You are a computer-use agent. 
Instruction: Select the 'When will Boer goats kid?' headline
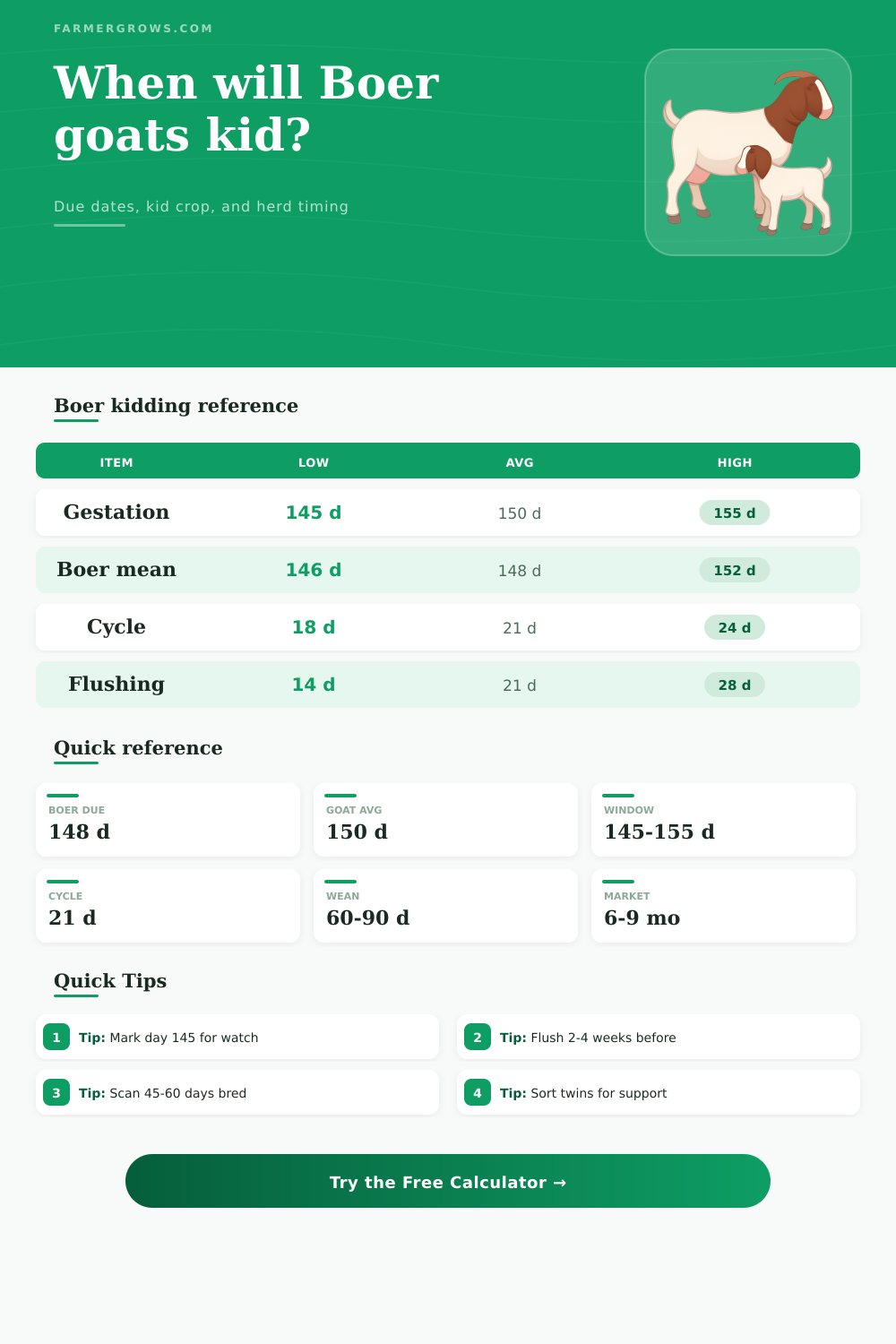click(x=246, y=109)
